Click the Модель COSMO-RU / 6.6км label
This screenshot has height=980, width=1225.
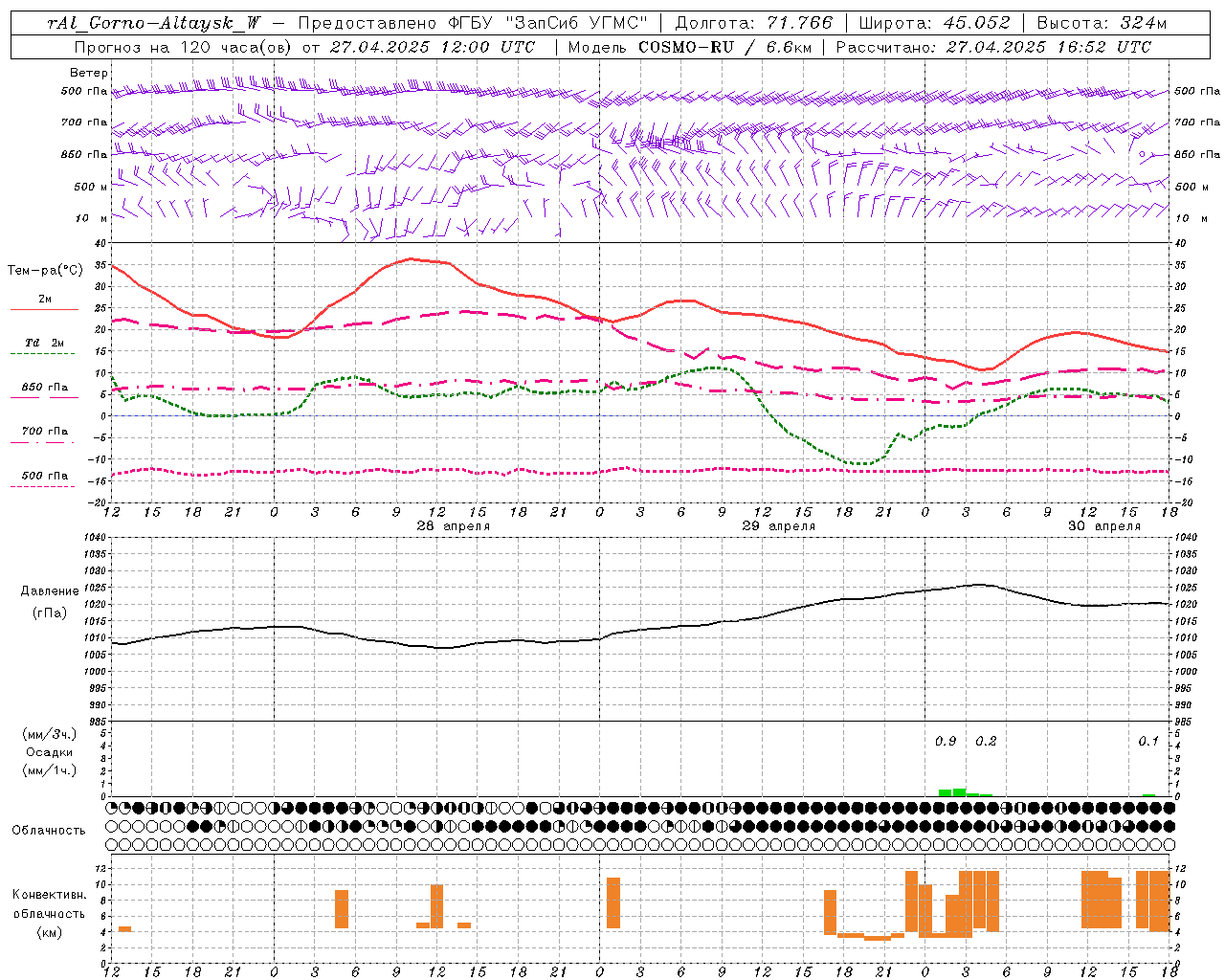point(690,46)
